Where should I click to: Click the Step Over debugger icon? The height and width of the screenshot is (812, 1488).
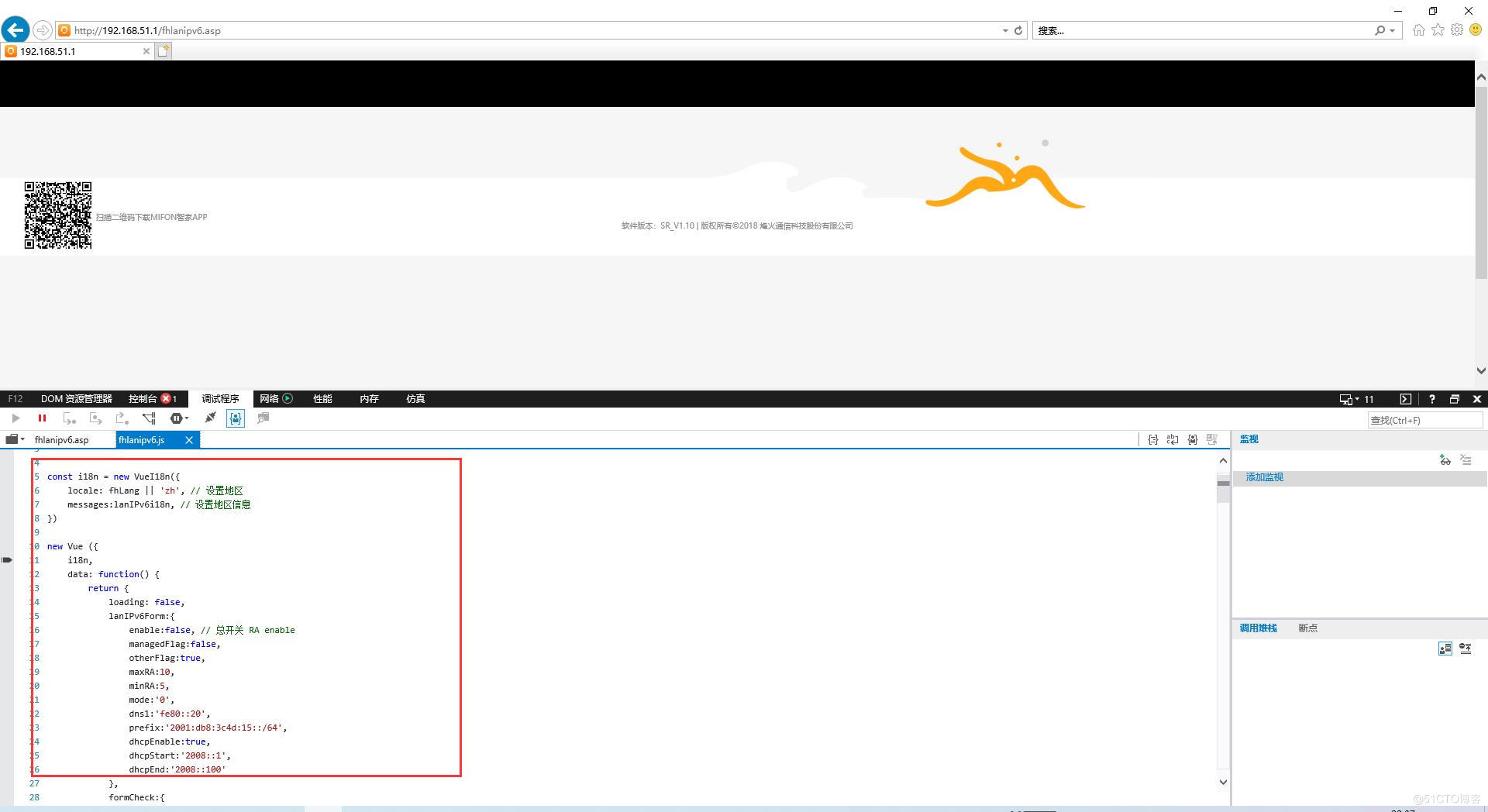(95, 418)
